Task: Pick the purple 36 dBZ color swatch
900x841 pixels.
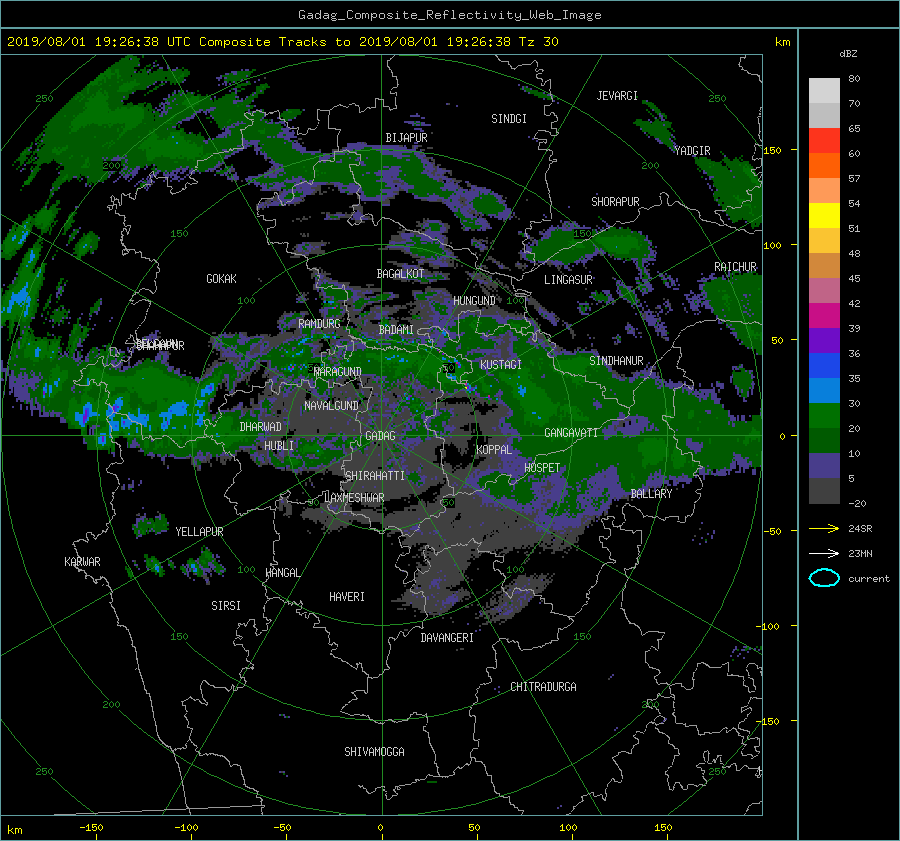Action: point(824,340)
